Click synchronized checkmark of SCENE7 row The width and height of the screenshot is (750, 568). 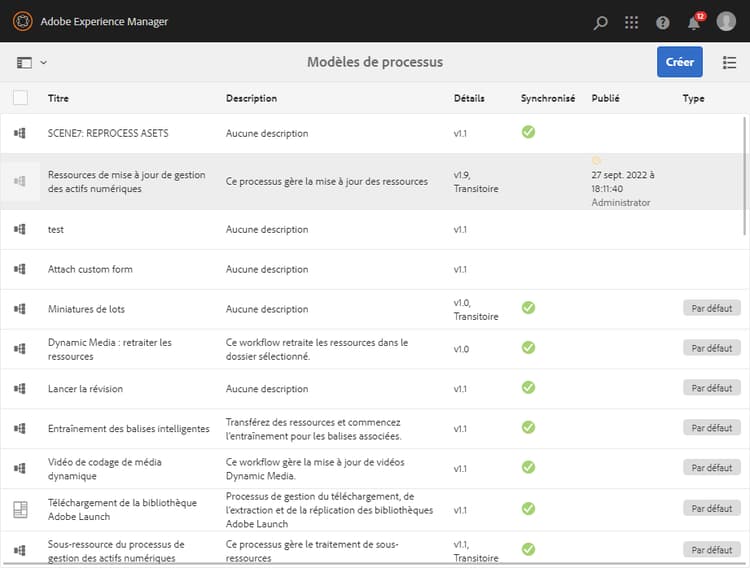528,132
